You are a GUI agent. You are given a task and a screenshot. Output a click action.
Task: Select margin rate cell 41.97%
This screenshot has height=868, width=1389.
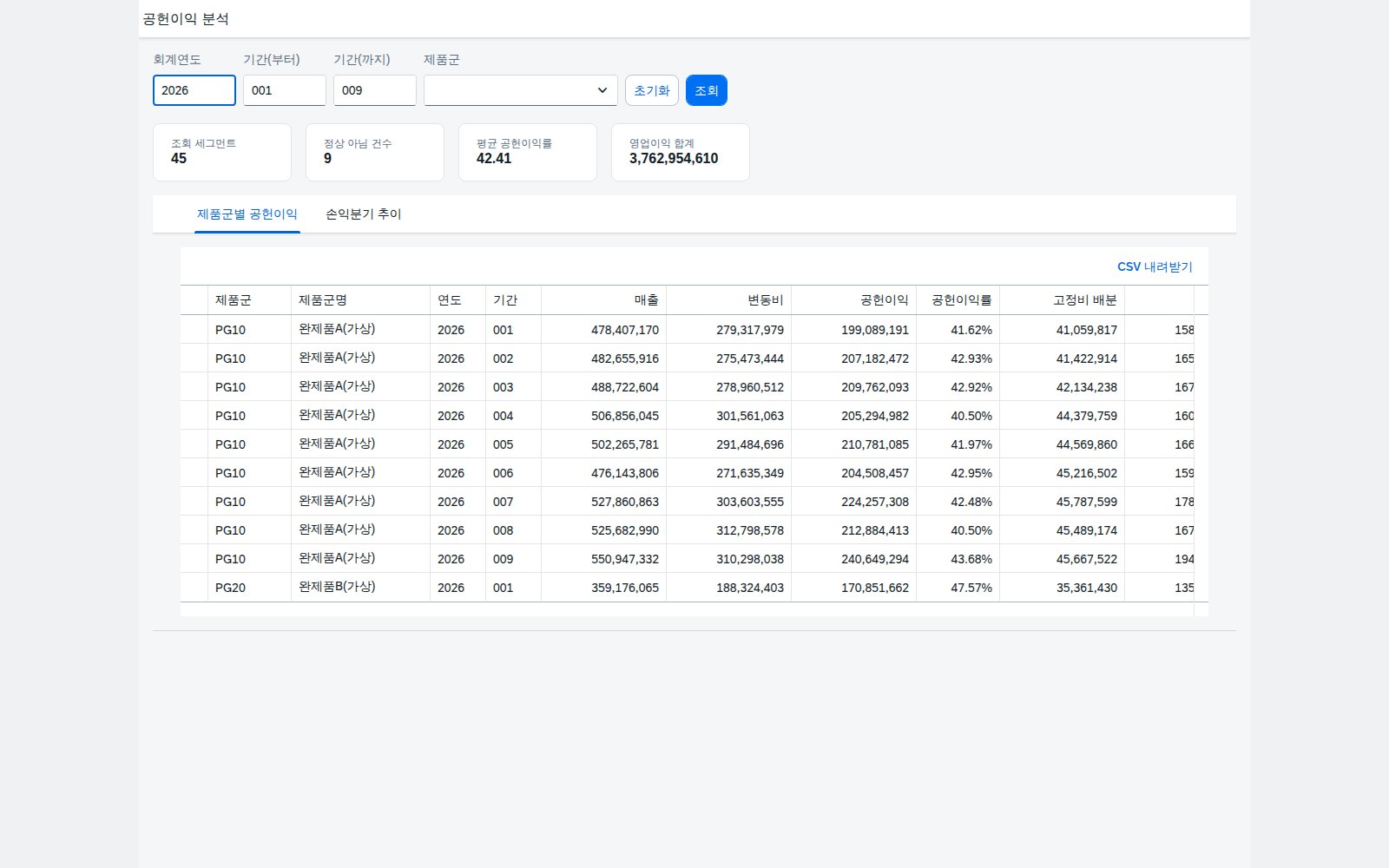click(958, 444)
